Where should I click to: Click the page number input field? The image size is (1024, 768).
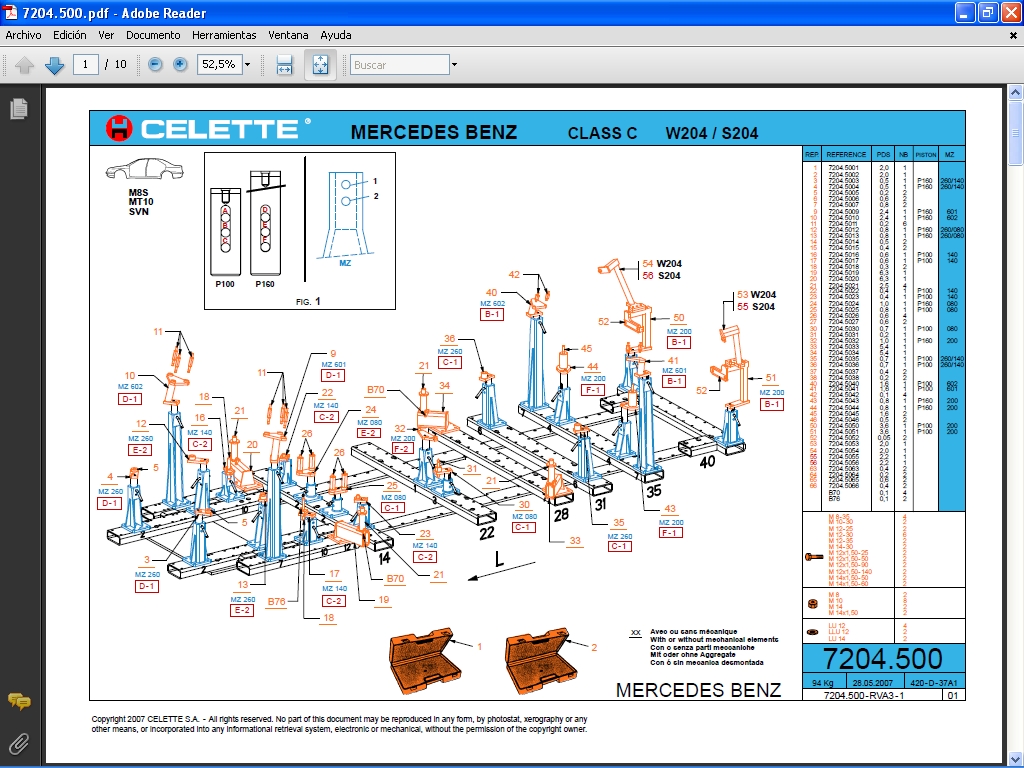85,65
